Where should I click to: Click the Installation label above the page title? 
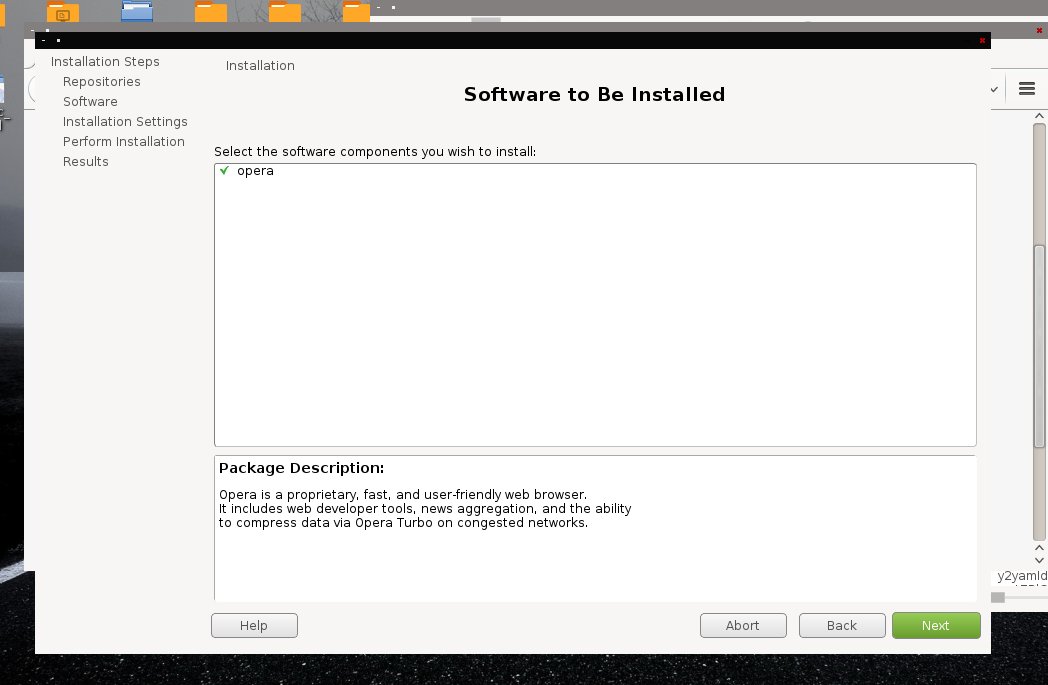260,65
